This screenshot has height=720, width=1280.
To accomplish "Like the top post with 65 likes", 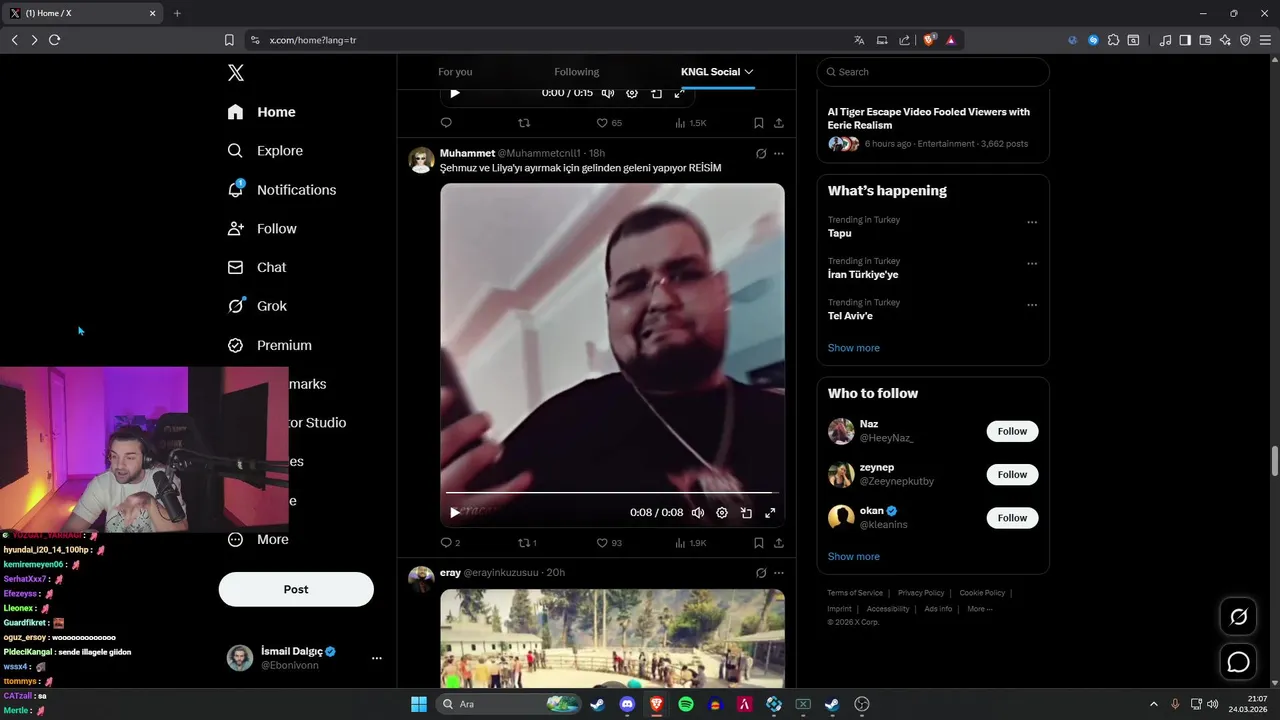I will point(609,123).
